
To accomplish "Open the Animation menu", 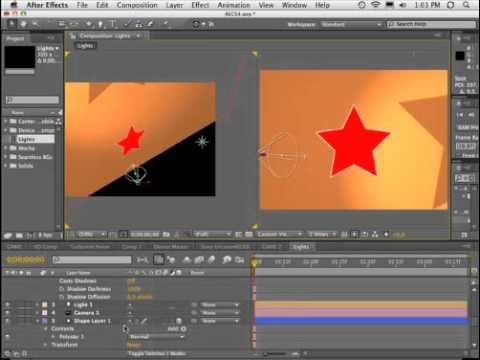I will [x=234, y=5].
